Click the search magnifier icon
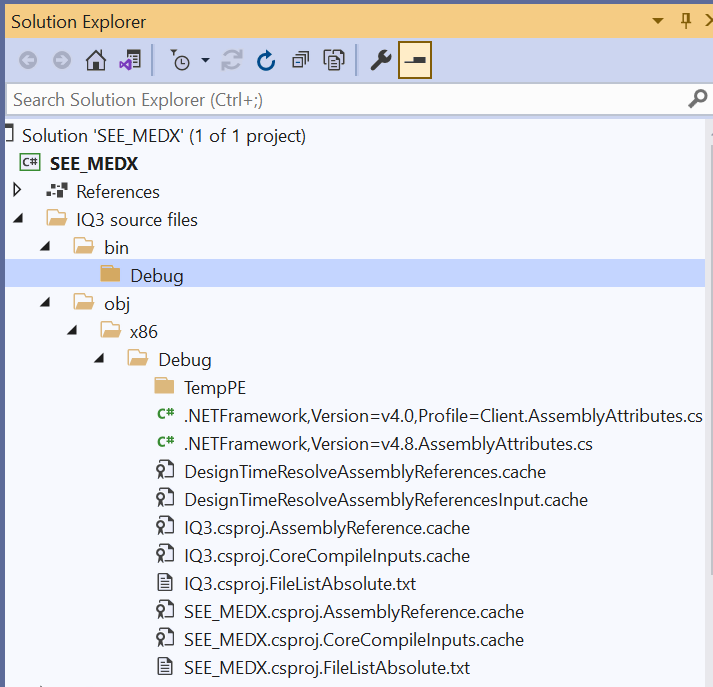Viewport: 713px width, 687px height. [698, 99]
